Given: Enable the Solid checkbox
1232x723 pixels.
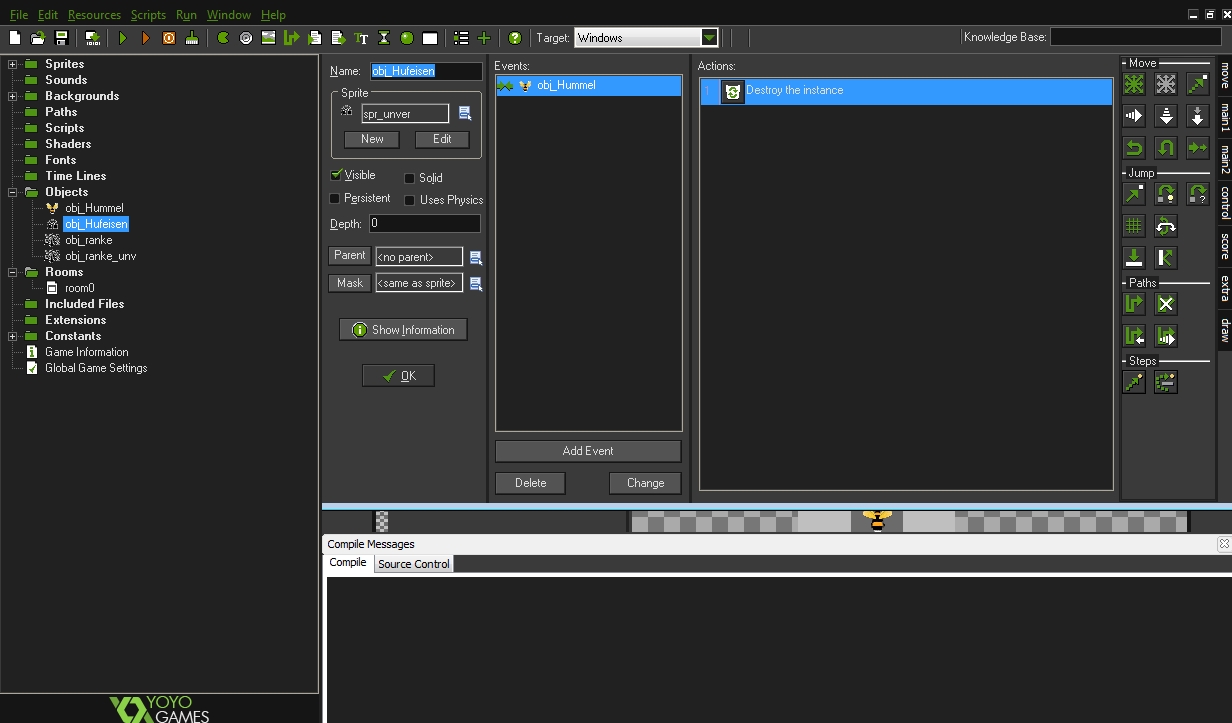Looking at the screenshot, I should [409, 178].
